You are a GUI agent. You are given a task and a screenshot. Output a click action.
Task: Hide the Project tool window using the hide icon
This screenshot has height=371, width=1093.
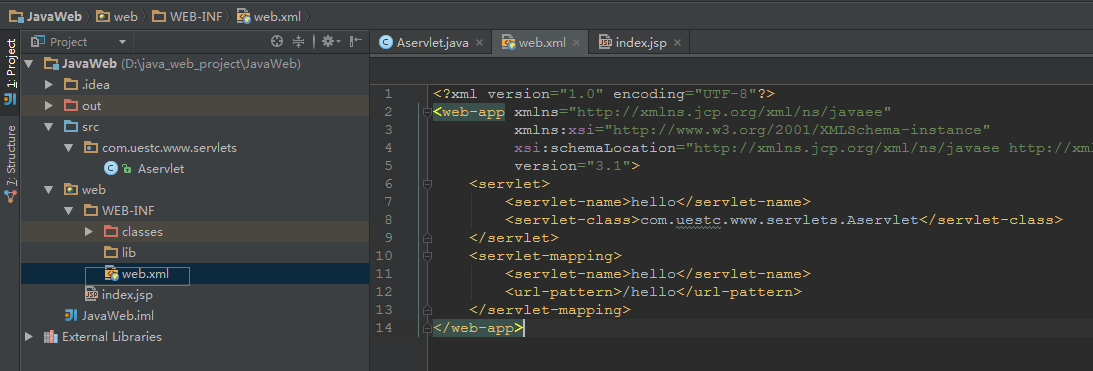pos(356,42)
